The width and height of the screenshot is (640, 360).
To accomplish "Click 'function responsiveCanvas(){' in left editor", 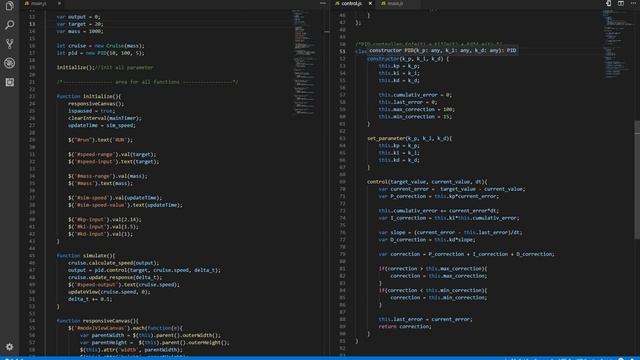I will (98, 321).
